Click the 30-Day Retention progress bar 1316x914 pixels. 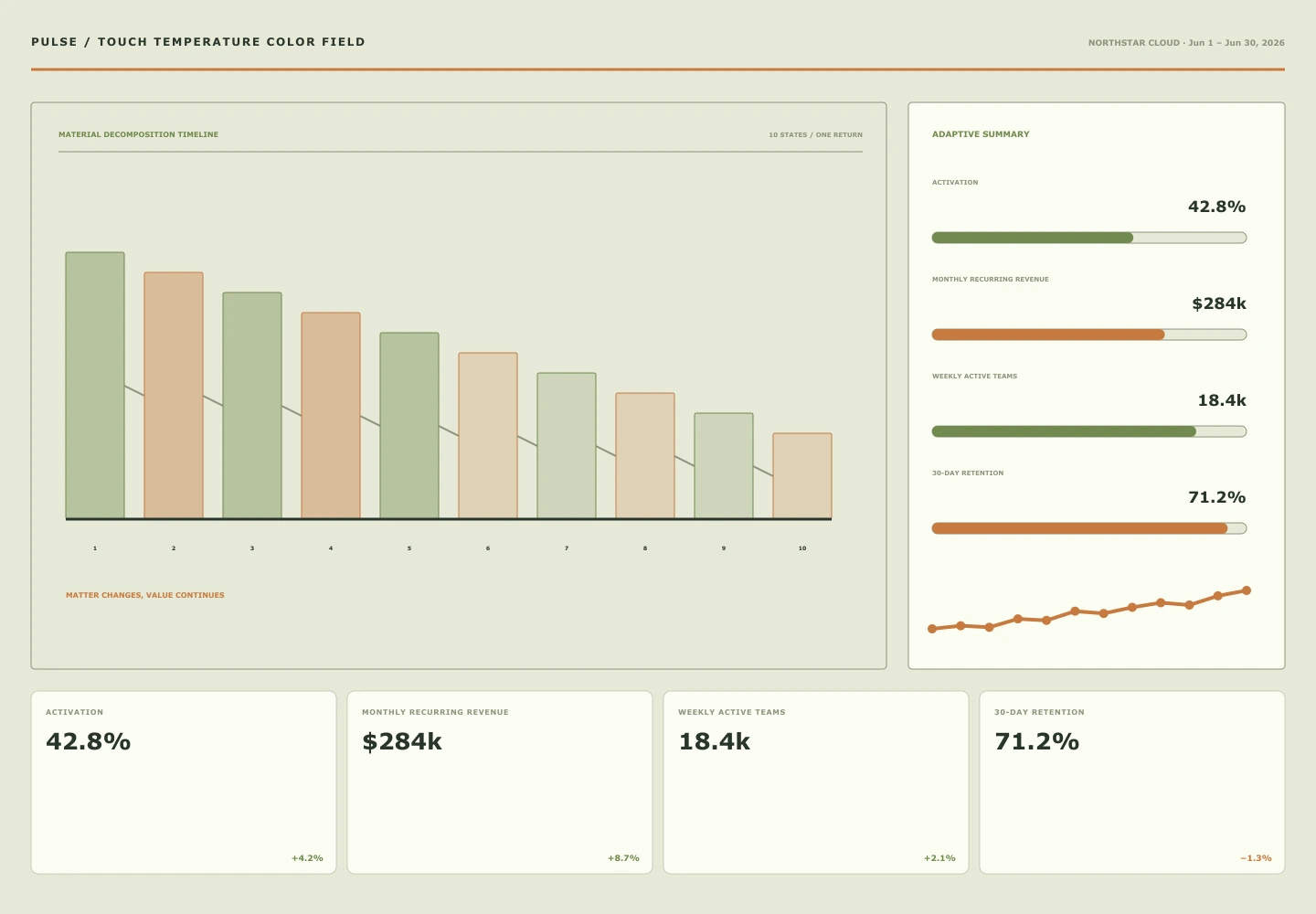[1089, 528]
